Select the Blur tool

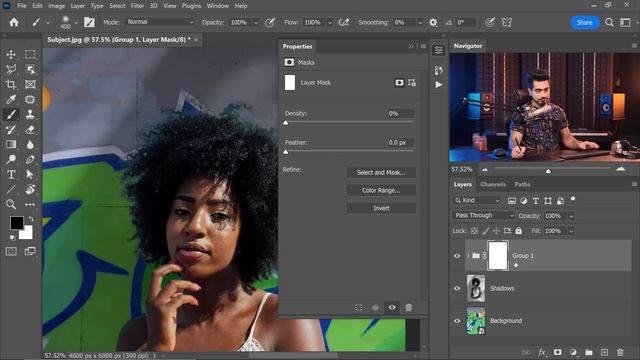(x=30, y=144)
